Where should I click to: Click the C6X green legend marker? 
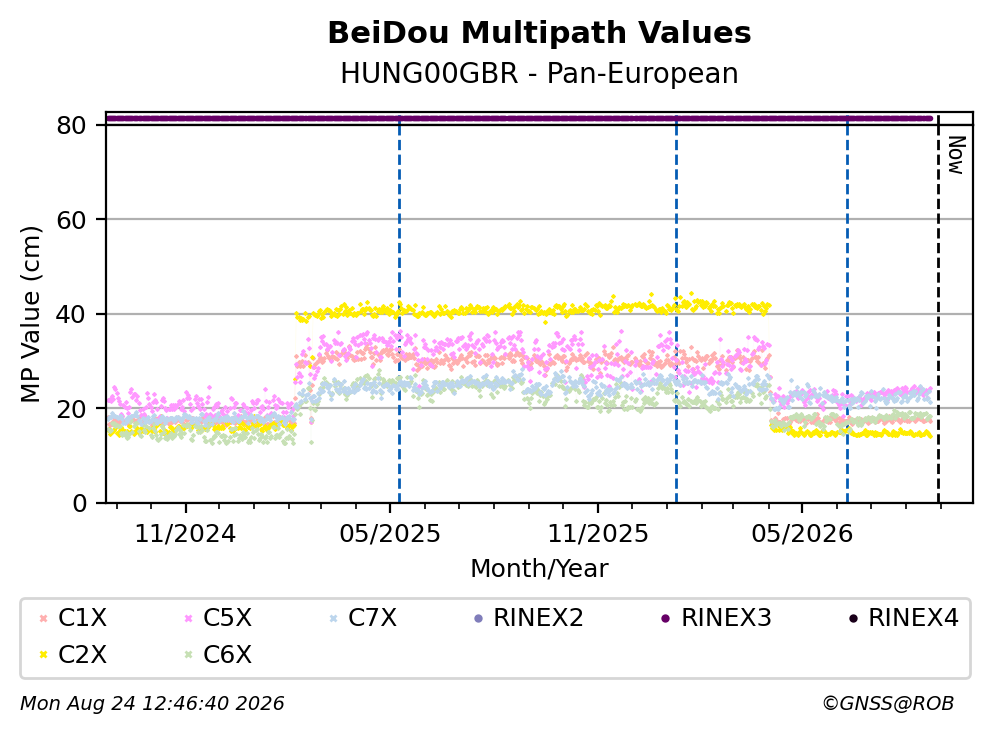tap(188, 655)
